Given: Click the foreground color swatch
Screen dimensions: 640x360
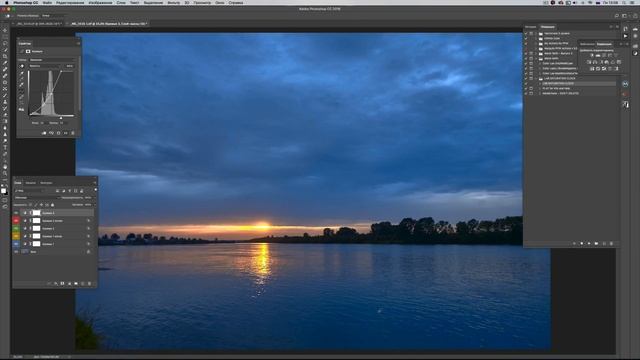Looking at the screenshot, I should pos(3,190).
